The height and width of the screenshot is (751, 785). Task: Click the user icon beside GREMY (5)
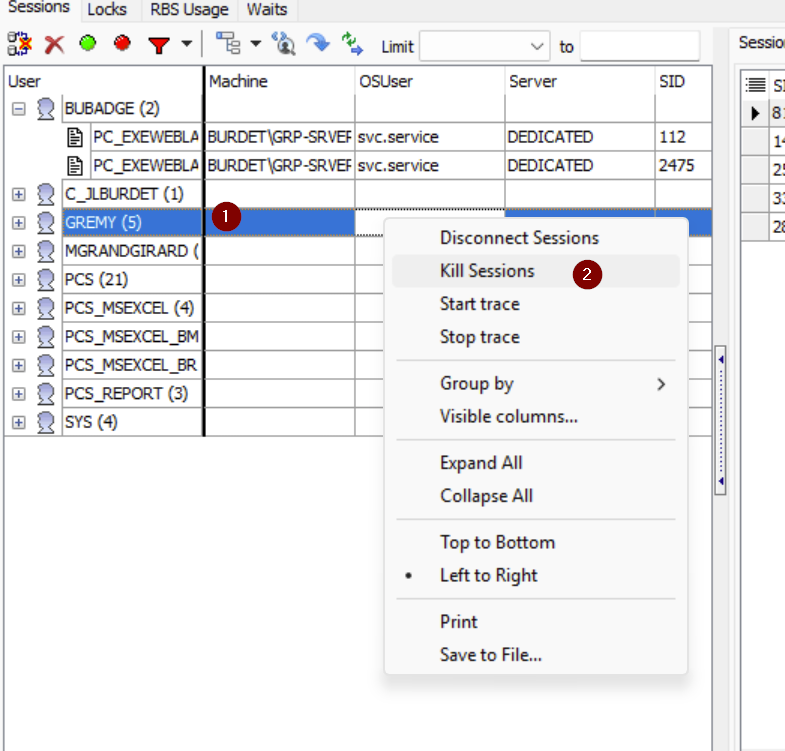(x=46, y=223)
